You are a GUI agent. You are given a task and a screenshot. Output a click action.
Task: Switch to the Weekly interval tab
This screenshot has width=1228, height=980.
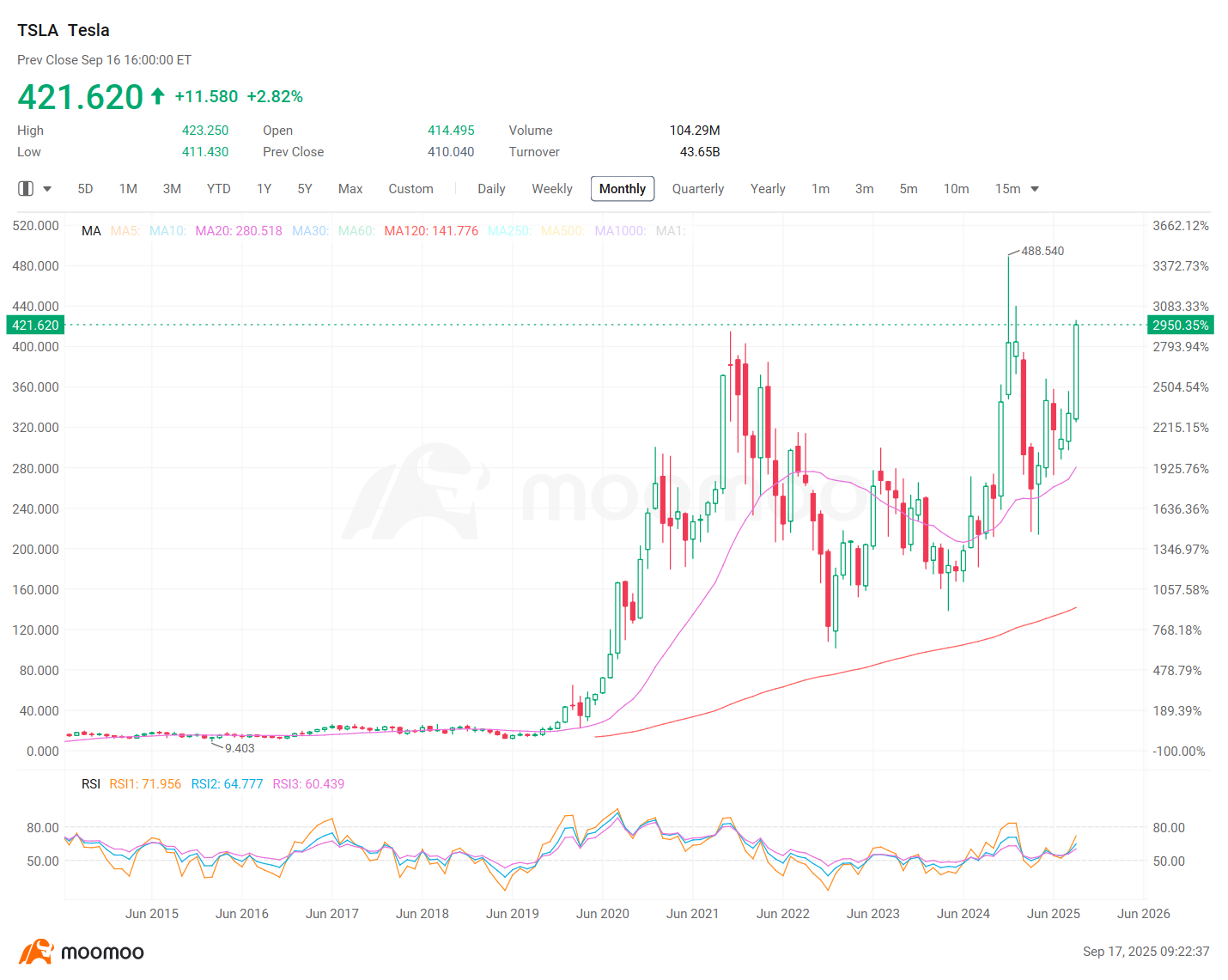click(x=551, y=189)
